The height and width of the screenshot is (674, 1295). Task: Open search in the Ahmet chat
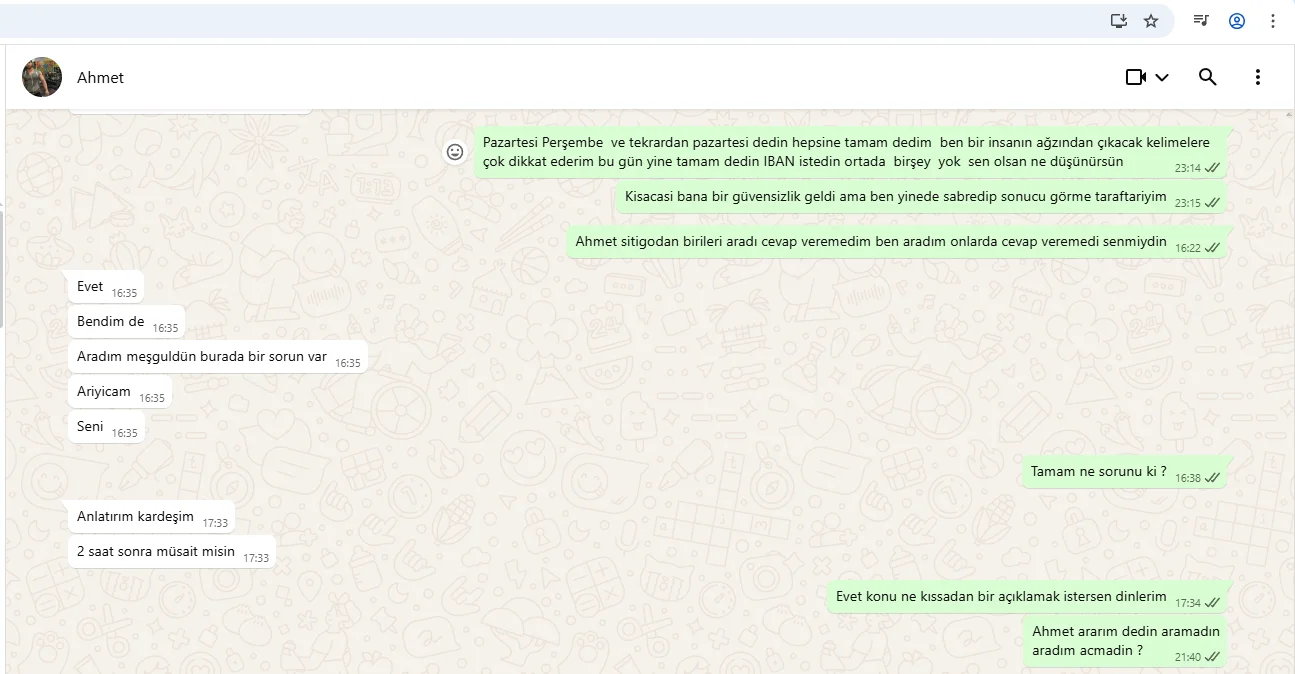tap(1207, 77)
